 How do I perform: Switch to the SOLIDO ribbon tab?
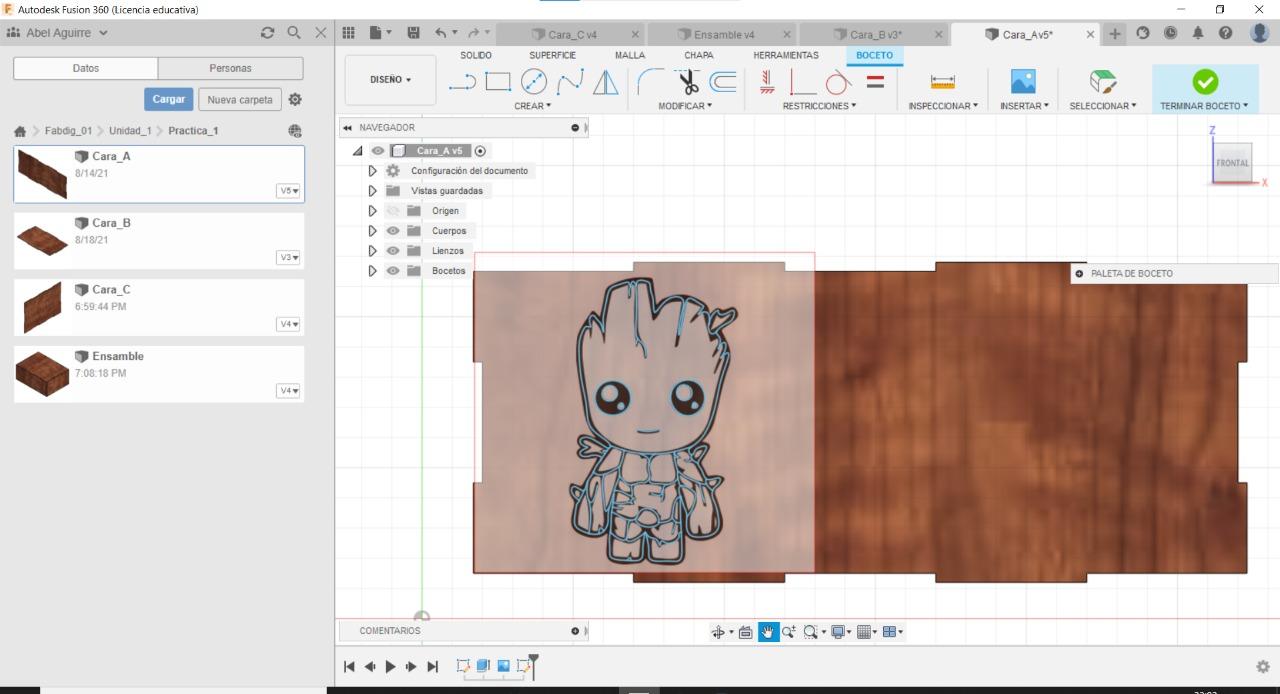tap(476, 55)
